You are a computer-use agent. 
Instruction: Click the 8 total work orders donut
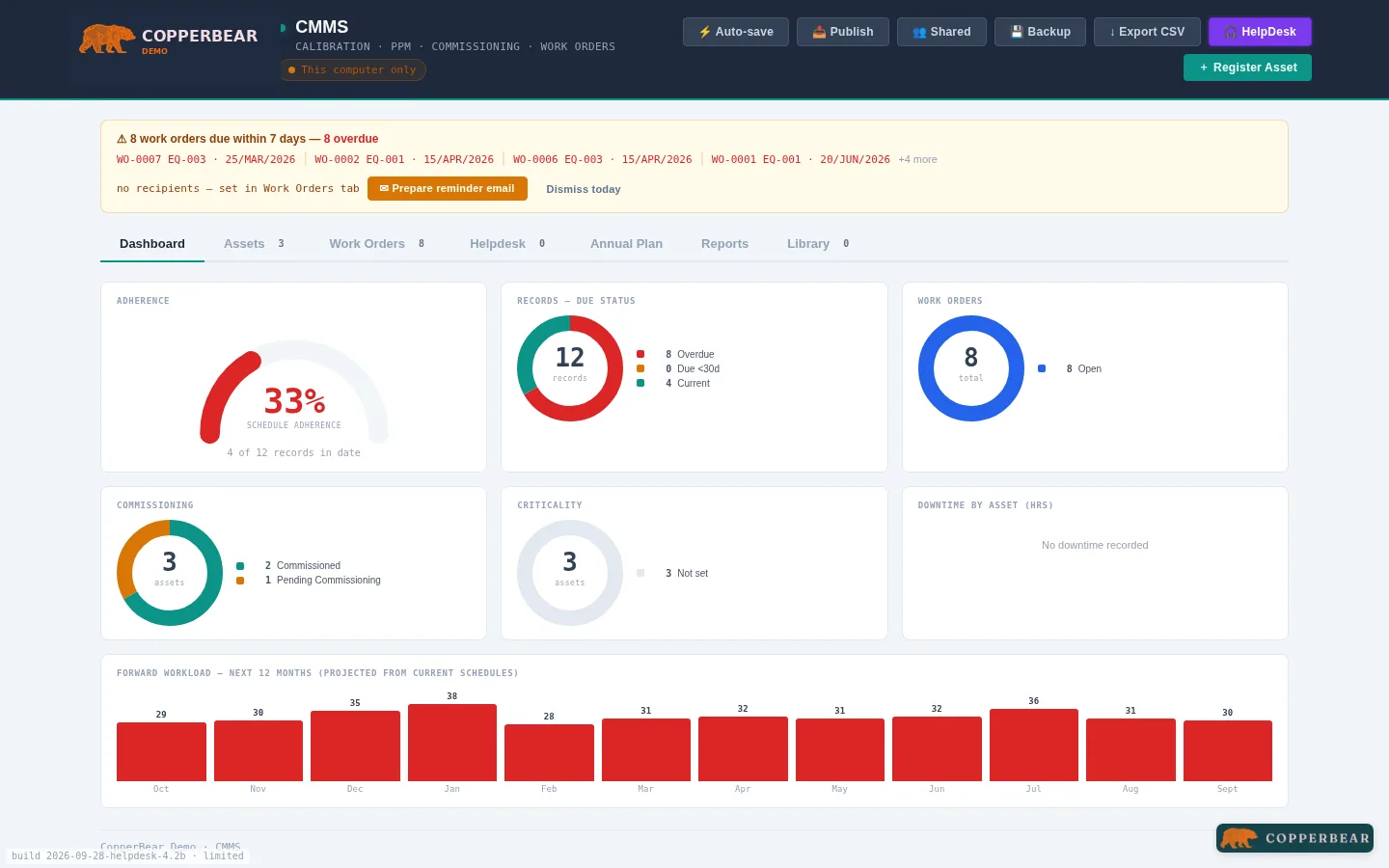point(971,368)
